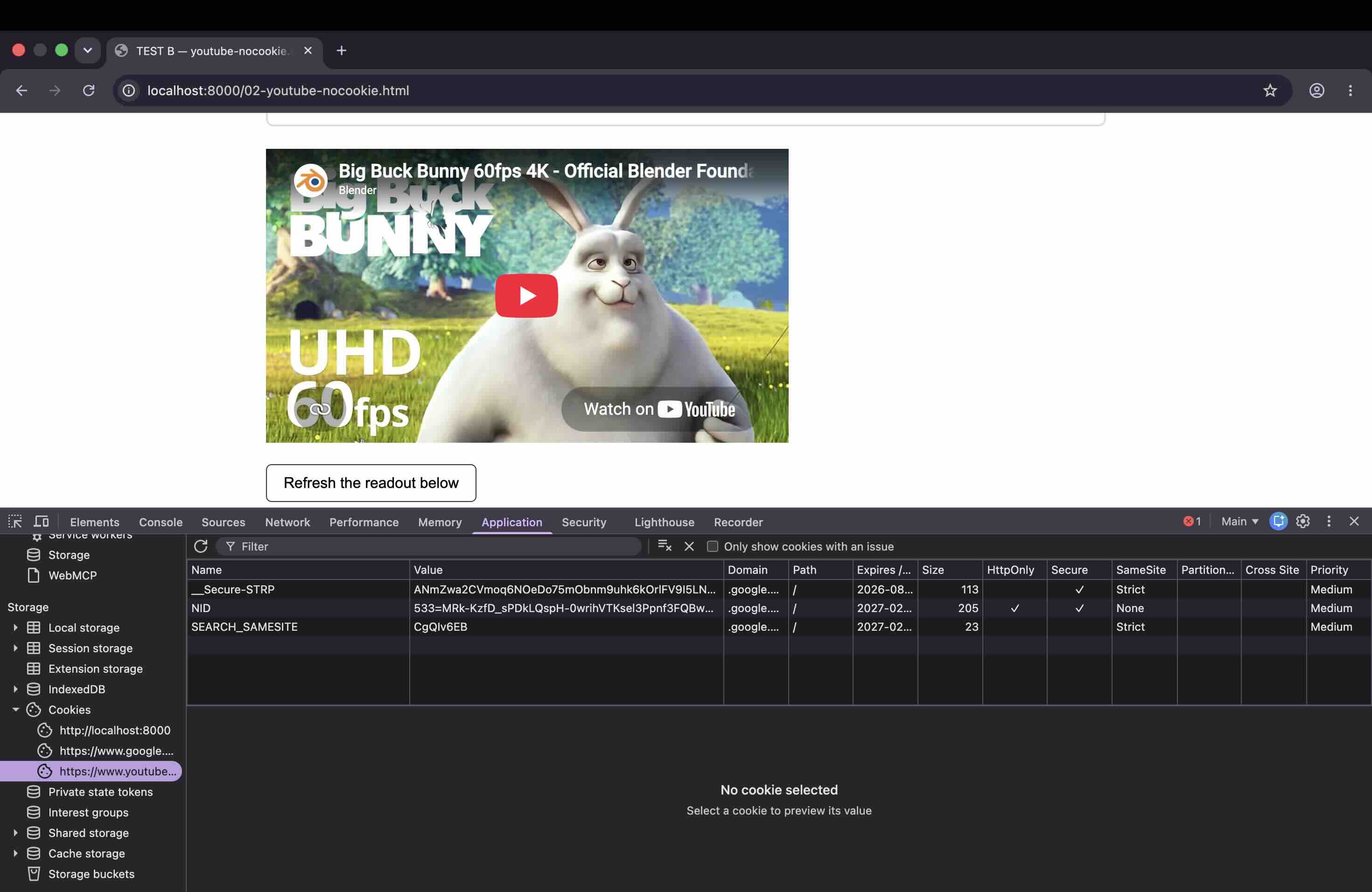Select the __Secure-STRP cookie row

click(x=778, y=590)
